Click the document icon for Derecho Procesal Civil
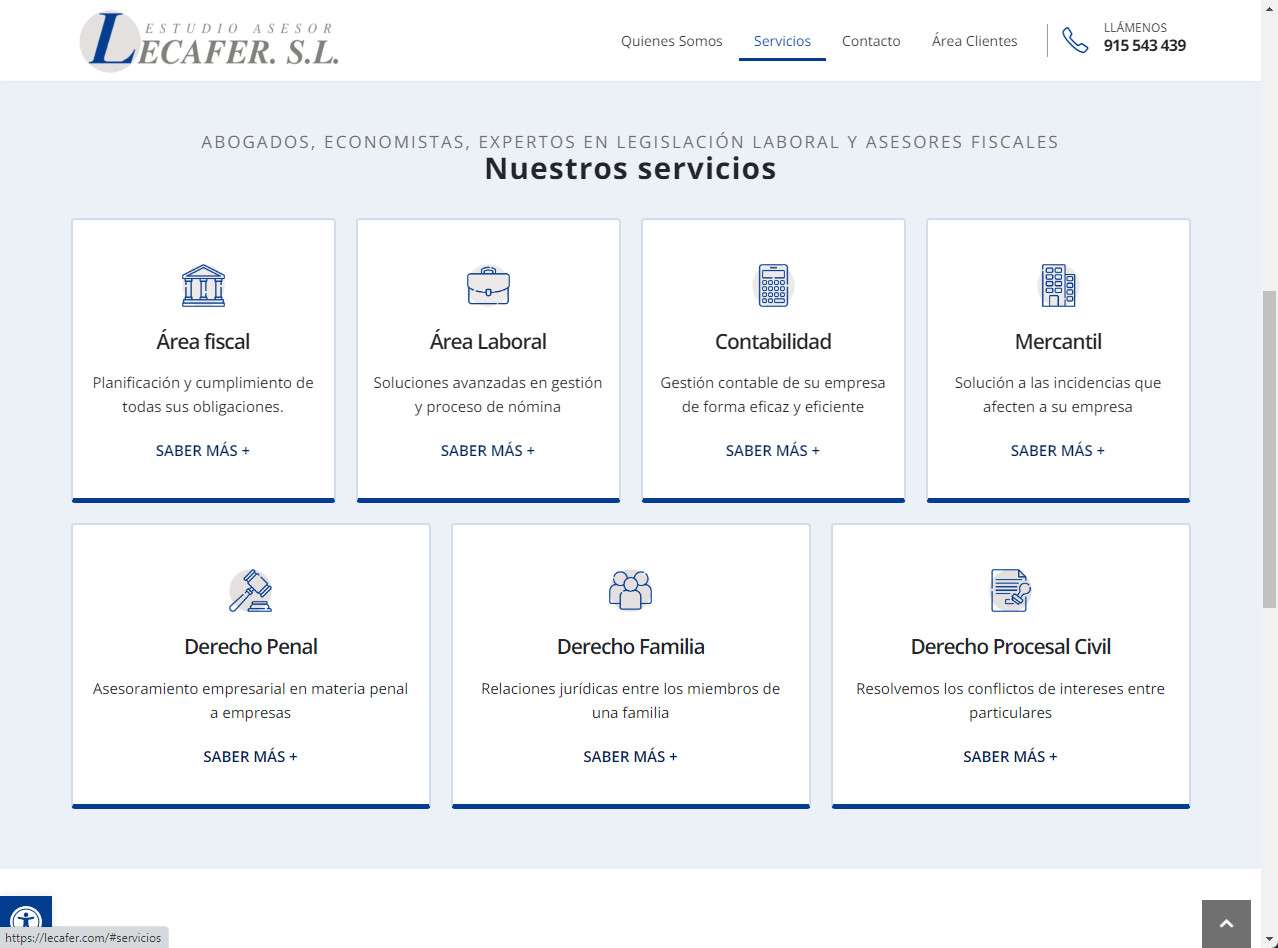The height and width of the screenshot is (948, 1278). 1010,590
